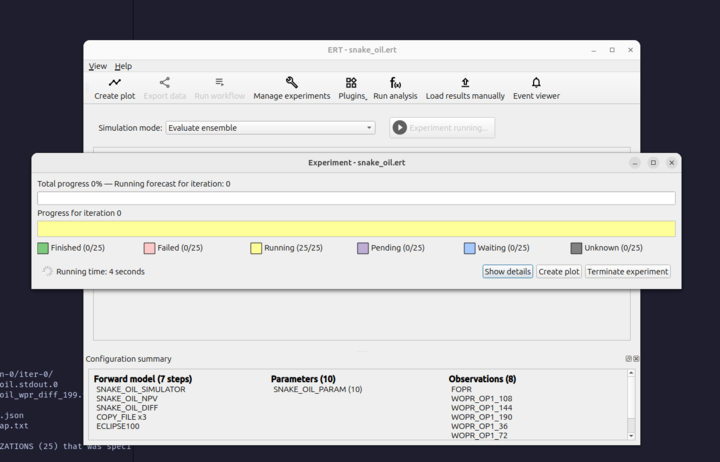Click Failed (0/25) status label
Image resolution: width=720 pixels, height=462 pixels.
[180, 248]
